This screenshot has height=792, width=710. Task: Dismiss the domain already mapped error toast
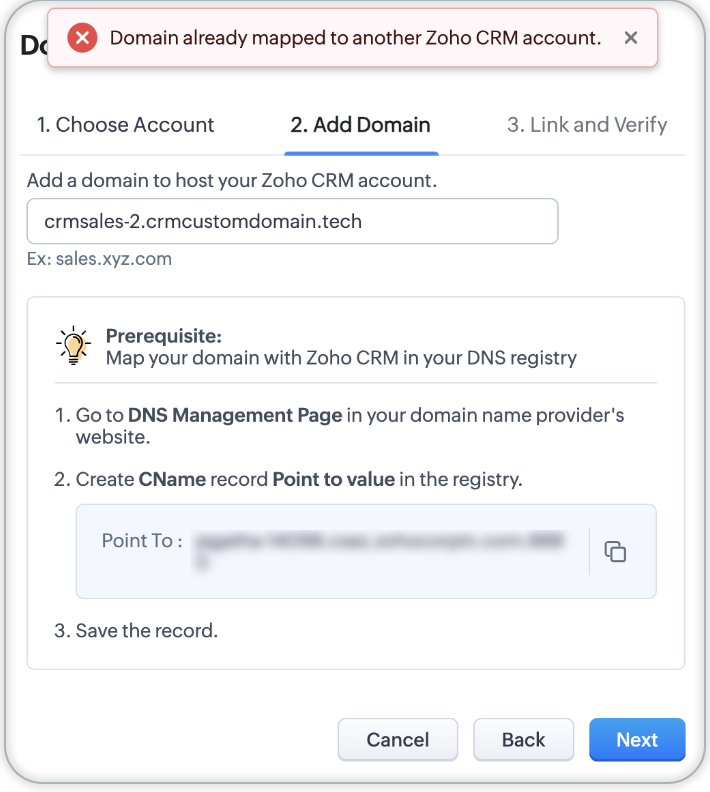point(630,38)
